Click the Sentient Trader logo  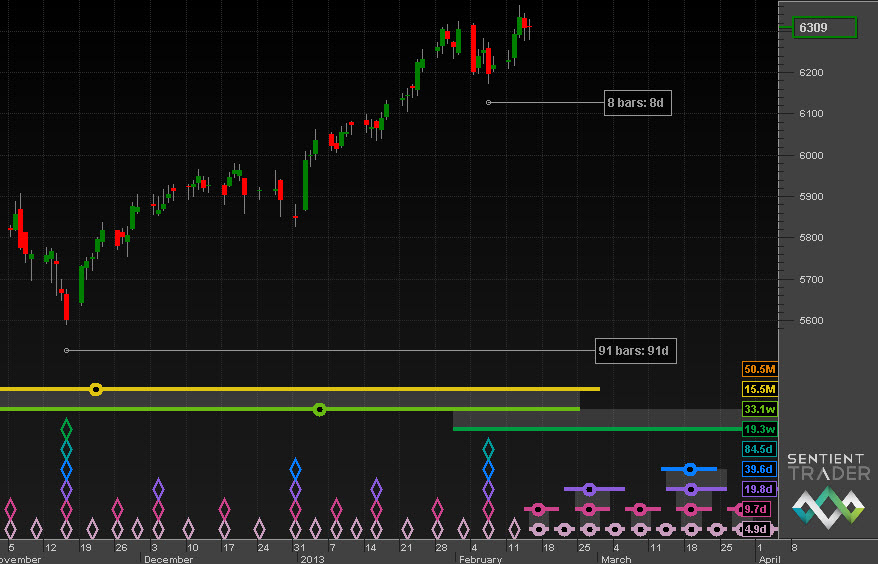828,489
